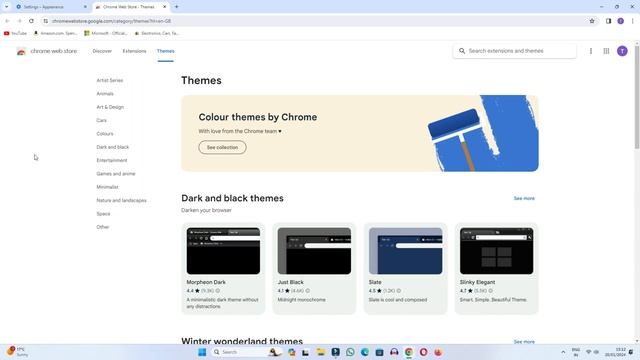Image resolution: width=640 pixels, height=360 pixels.
Task: Open a new browser tab
Action: point(176,7)
